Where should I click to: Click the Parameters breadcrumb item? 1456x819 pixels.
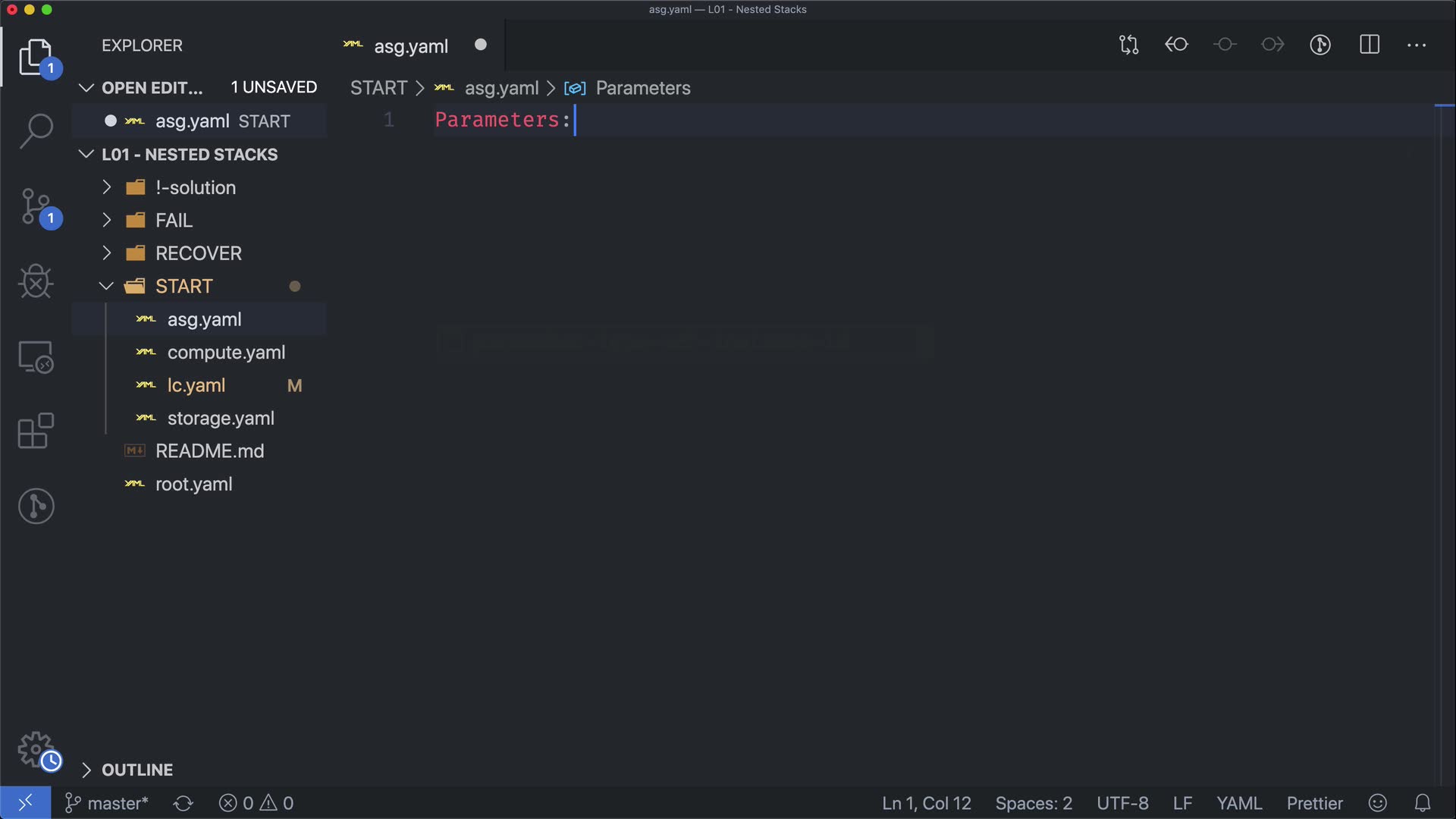pyautogui.click(x=642, y=88)
